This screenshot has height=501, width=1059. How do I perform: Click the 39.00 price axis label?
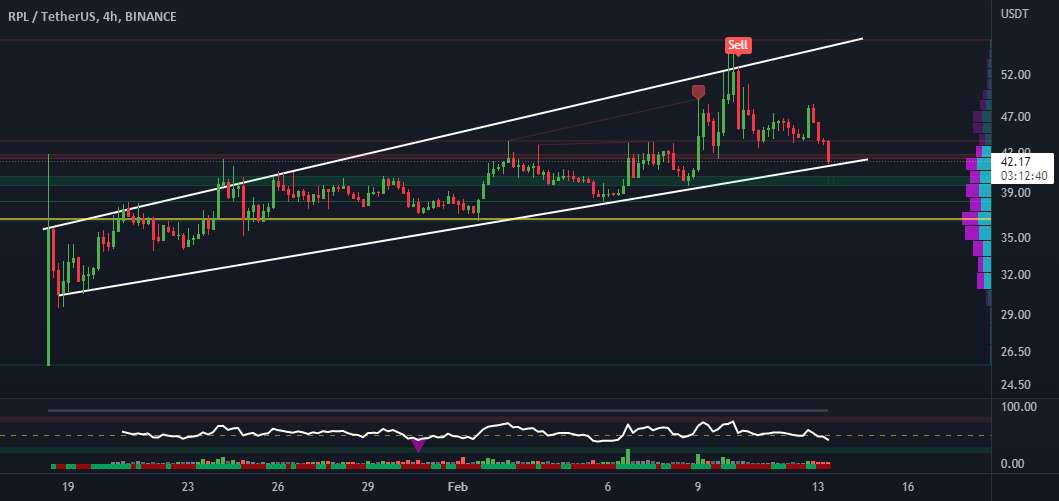1018,193
